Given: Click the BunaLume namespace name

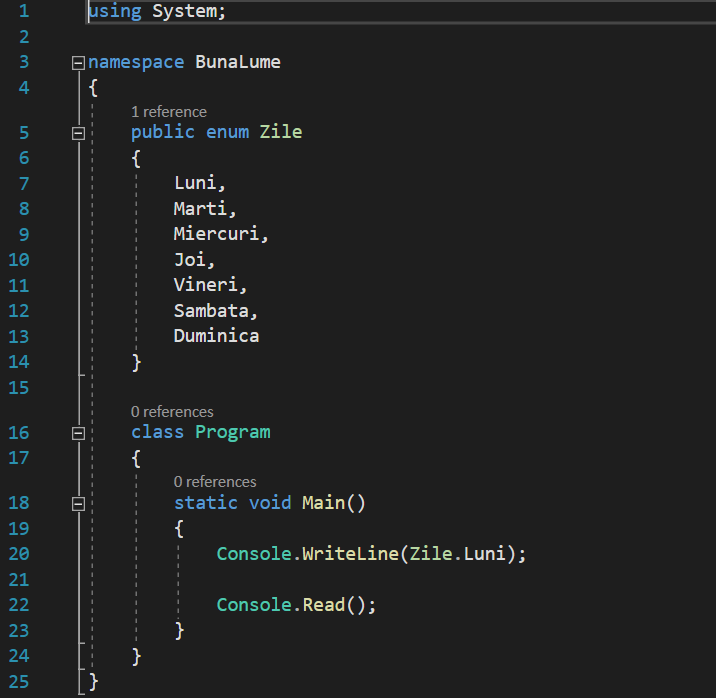Looking at the screenshot, I should point(237,62).
